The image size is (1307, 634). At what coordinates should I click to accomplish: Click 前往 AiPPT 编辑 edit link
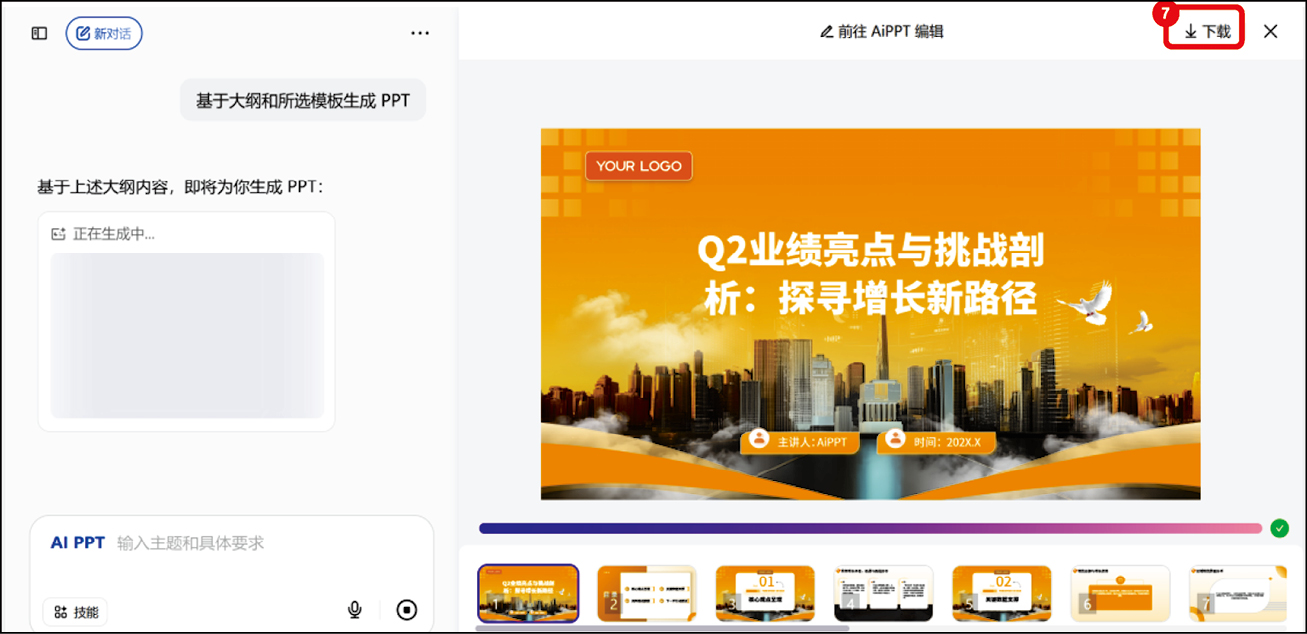click(881, 31)
